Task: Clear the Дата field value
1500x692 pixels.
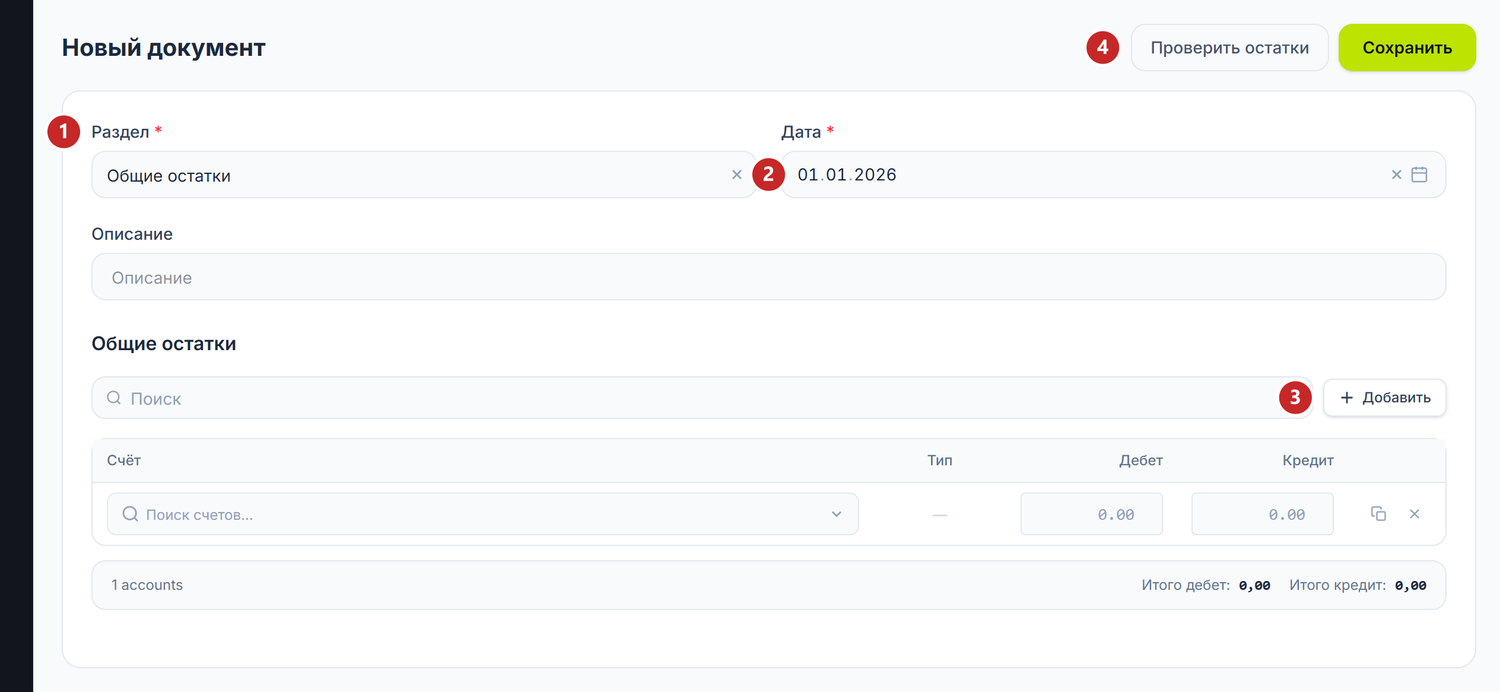Action: [x=1397, y=175]
